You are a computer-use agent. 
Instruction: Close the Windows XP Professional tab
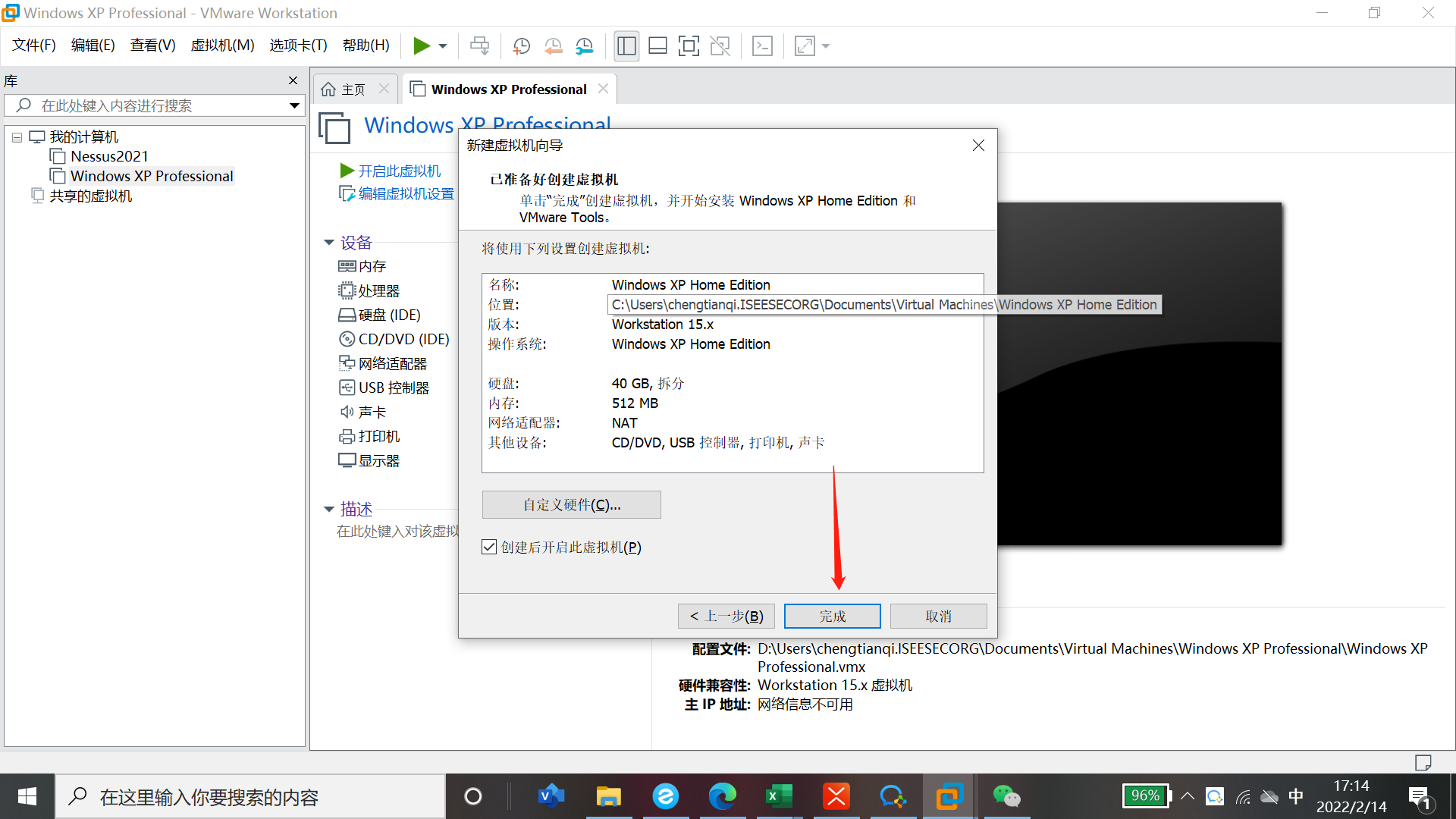point(603,89)
